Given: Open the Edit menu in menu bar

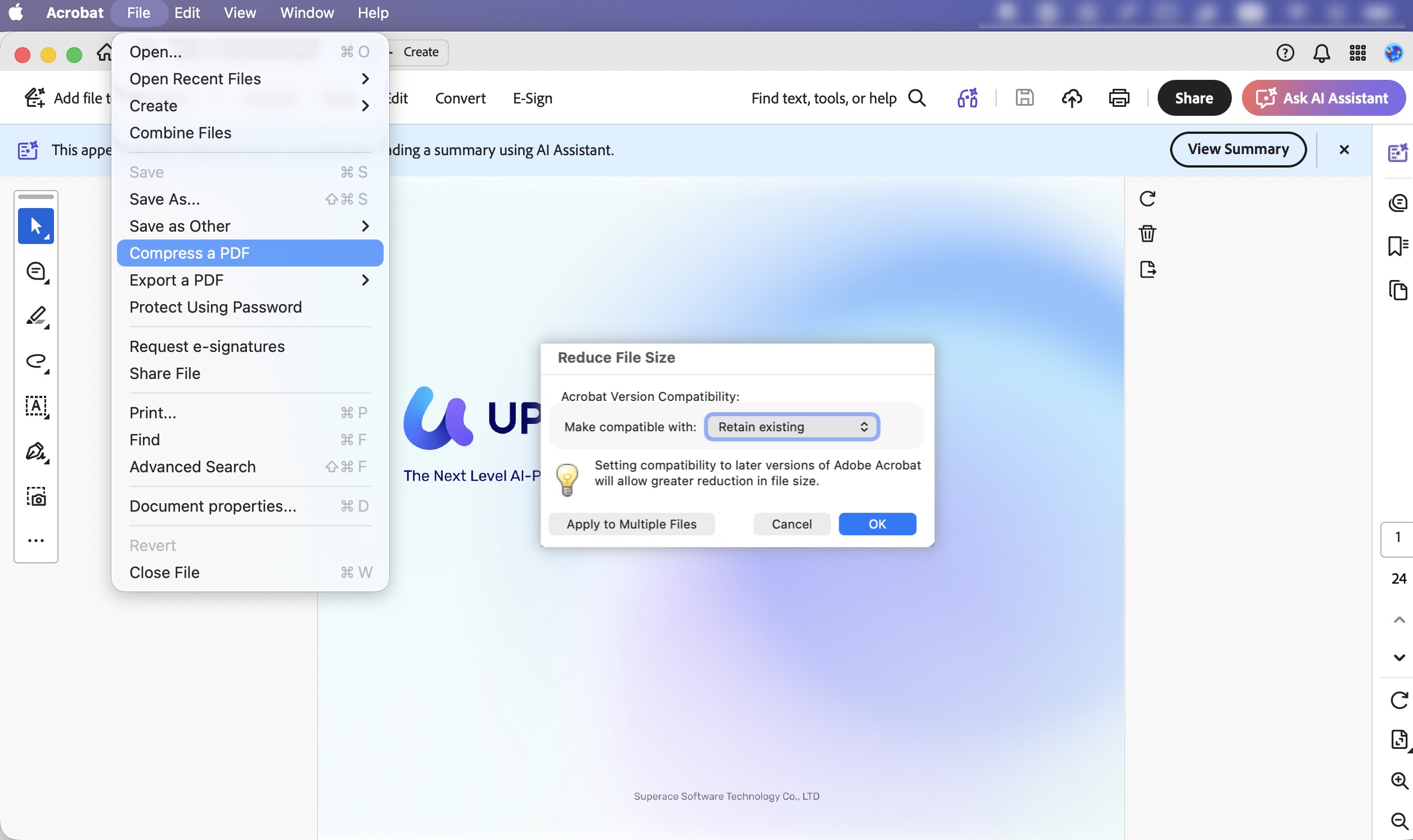Looking at the screenshot, I should [x=187, y=12].
